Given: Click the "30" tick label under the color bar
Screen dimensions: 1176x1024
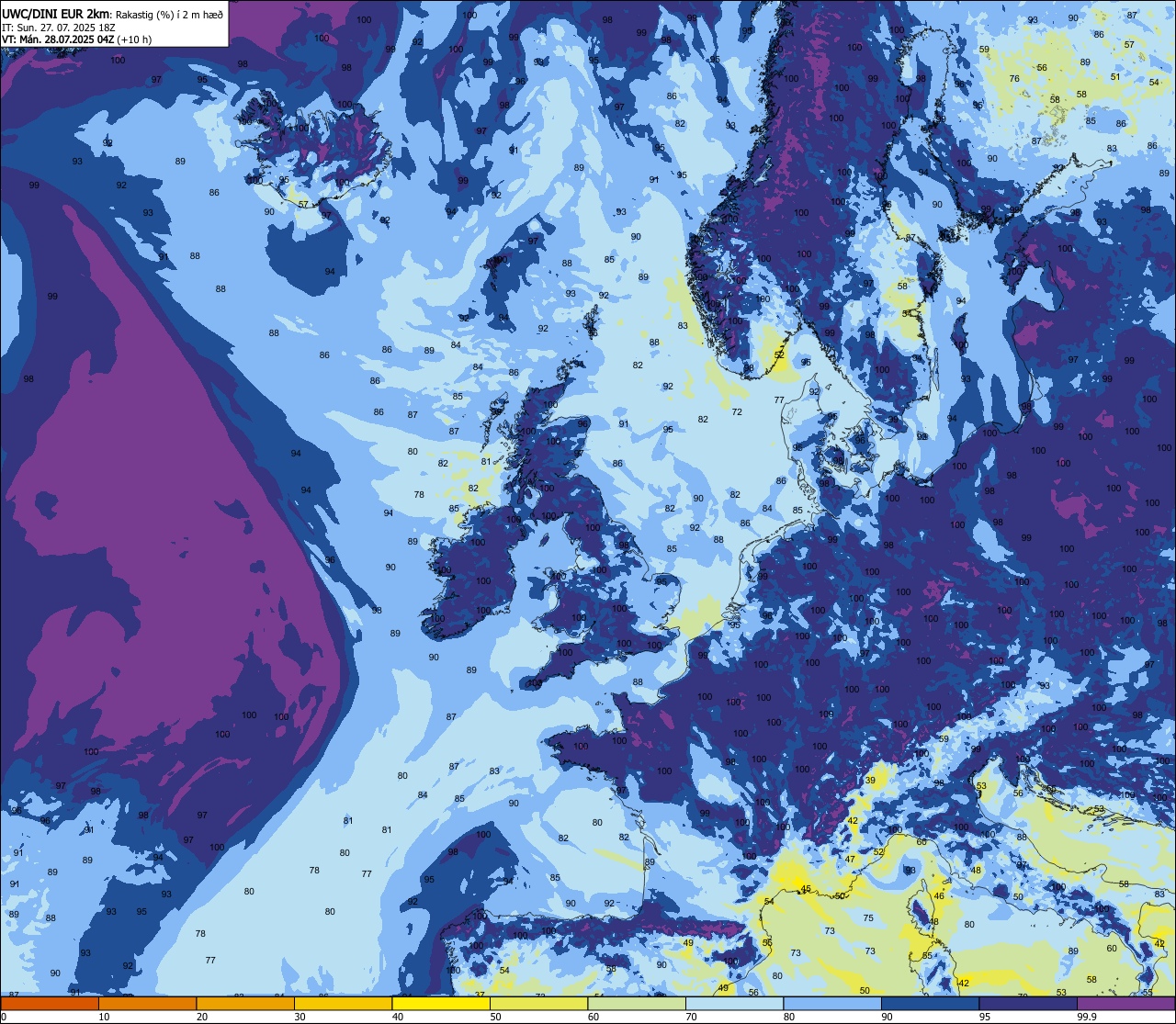Looking at the screenshot, I should 300,1017.
